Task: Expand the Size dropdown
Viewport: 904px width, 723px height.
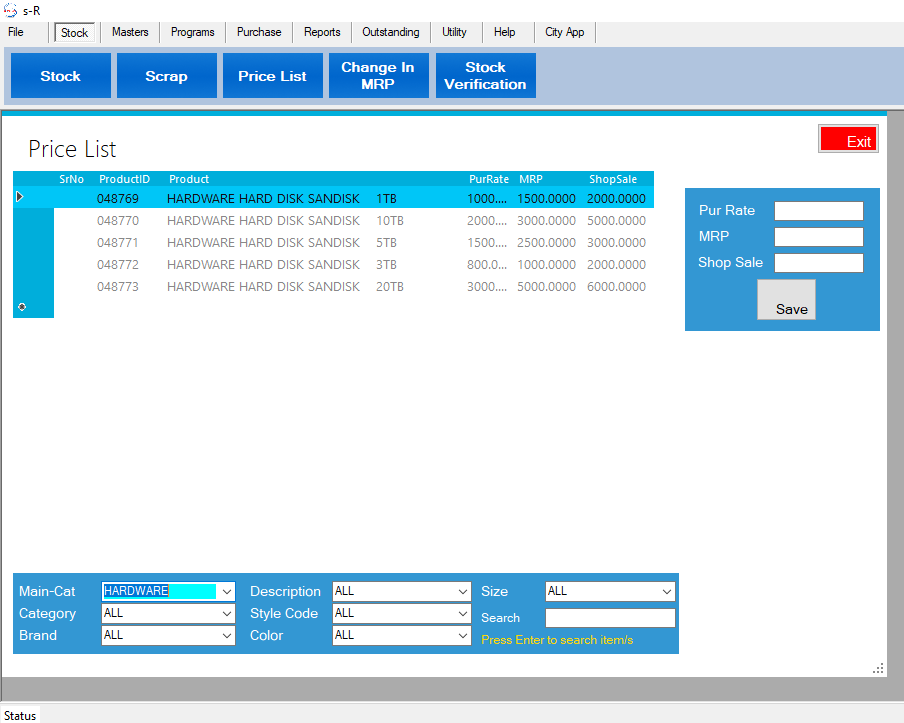Action: click(667, 591)
